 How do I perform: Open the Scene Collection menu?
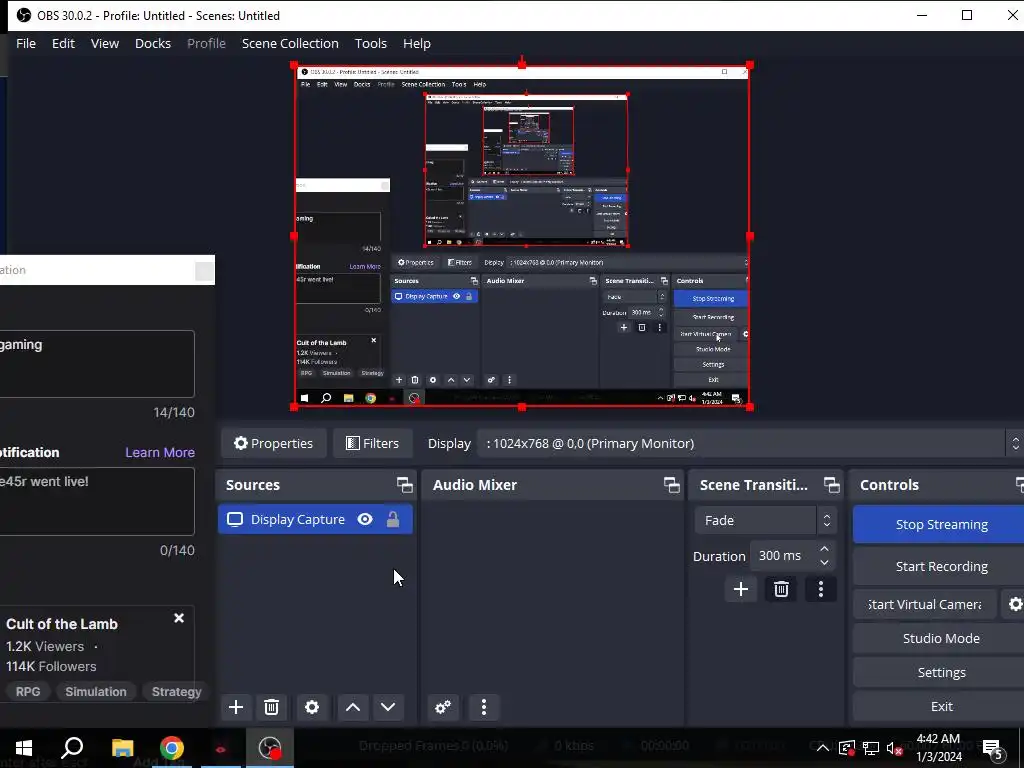[290, 43]
